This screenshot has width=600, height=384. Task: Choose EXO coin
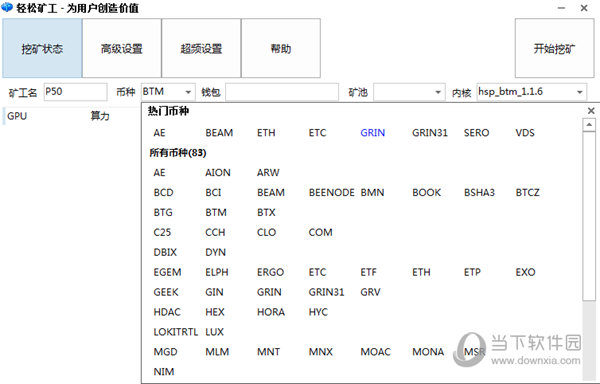coord(525,272)
